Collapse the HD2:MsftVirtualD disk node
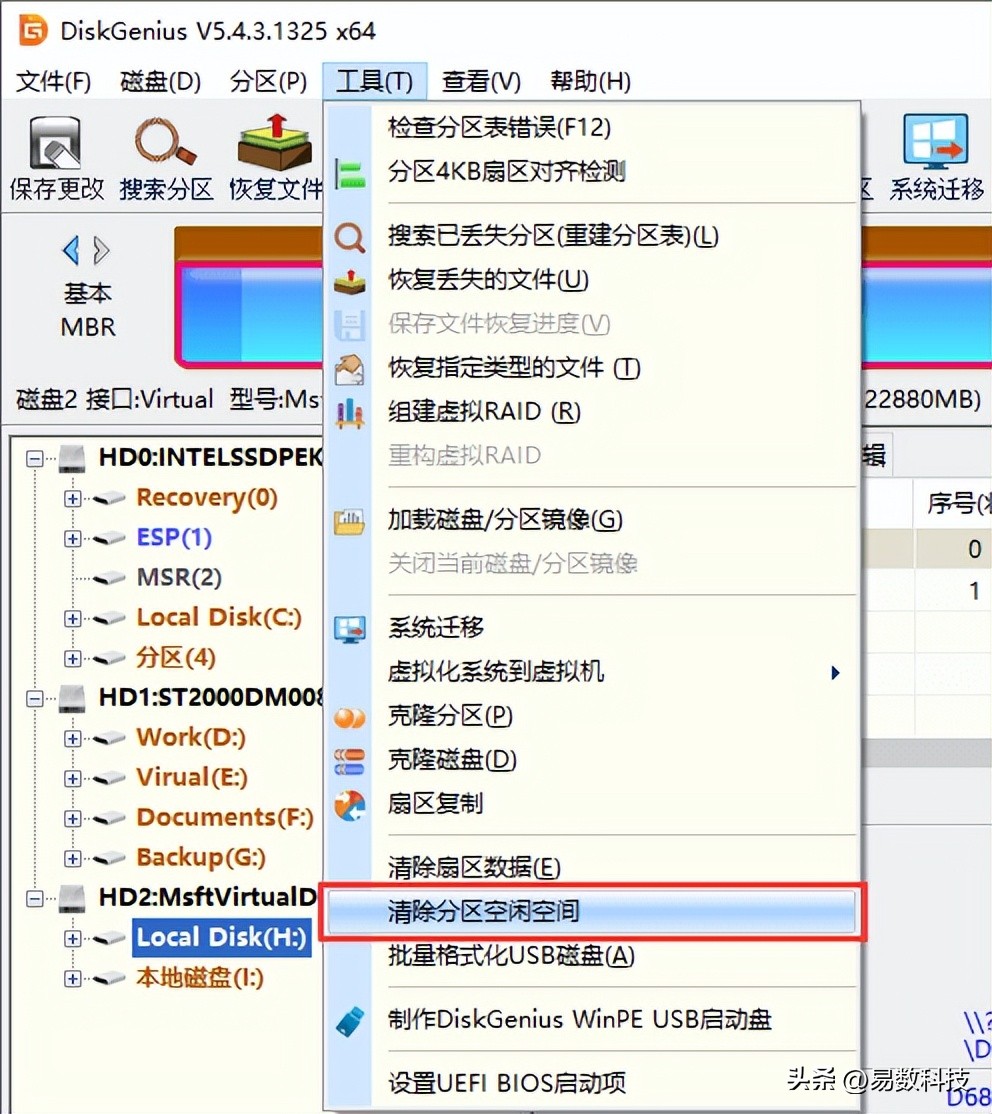The height and width of the screenshot is (1114, 992). (x=34, y=899)
